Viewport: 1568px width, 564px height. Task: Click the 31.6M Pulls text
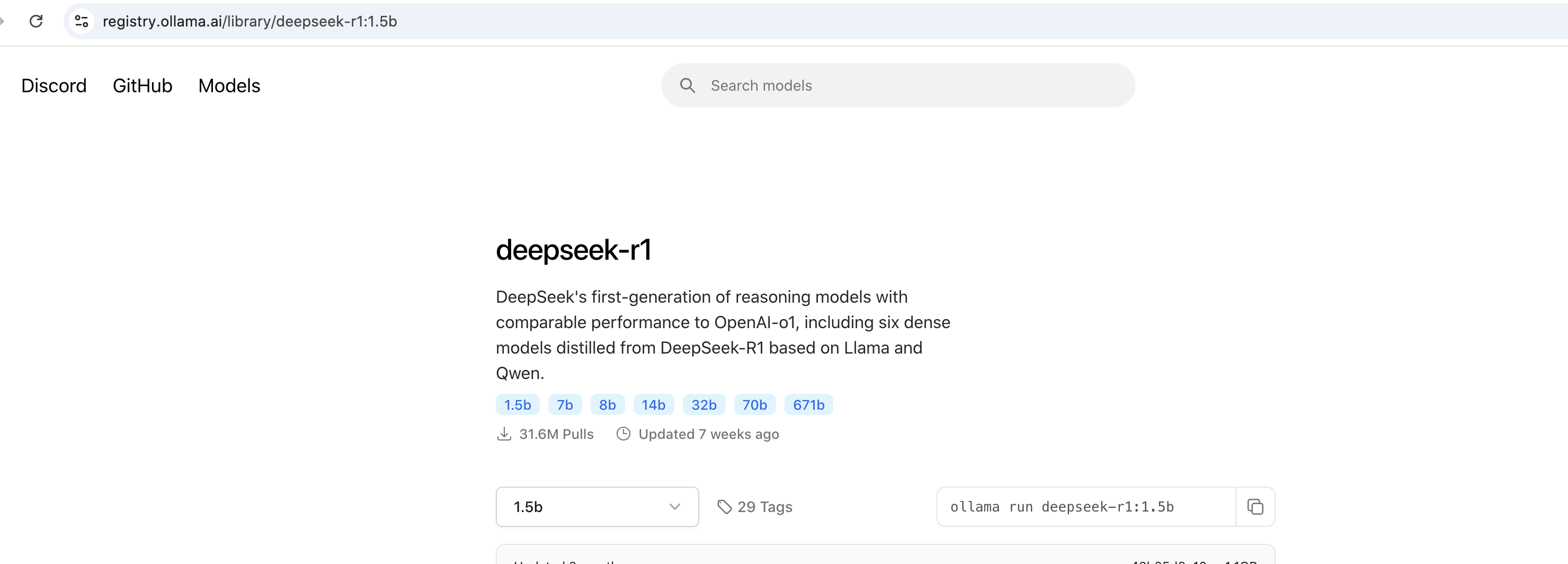click(x=556, y=434)
